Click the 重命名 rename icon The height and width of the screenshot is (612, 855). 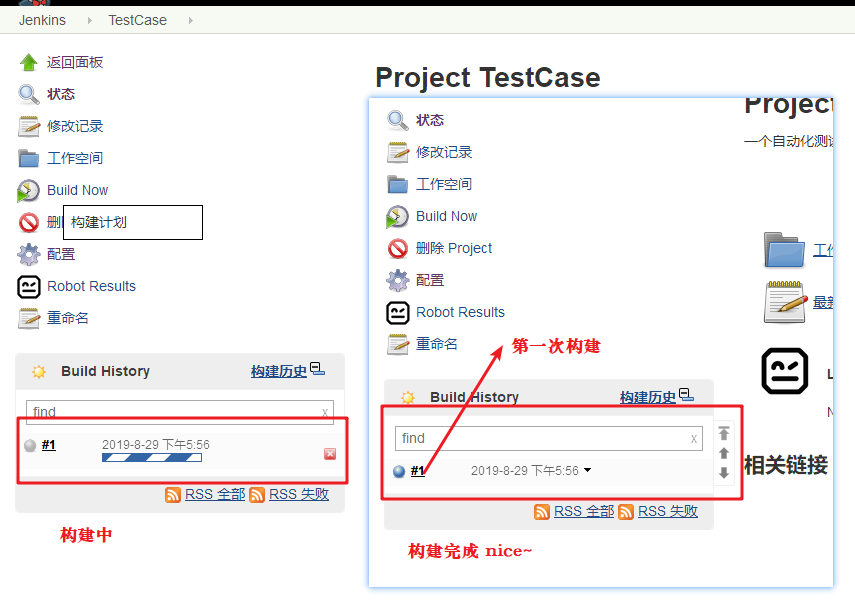coord(27,317)
